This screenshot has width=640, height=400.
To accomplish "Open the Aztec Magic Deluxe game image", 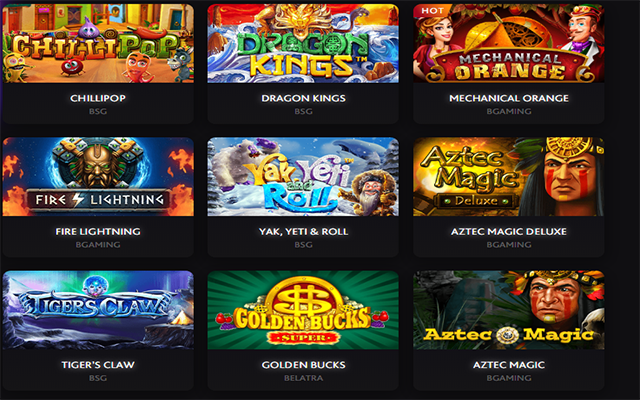I will 509,177.
